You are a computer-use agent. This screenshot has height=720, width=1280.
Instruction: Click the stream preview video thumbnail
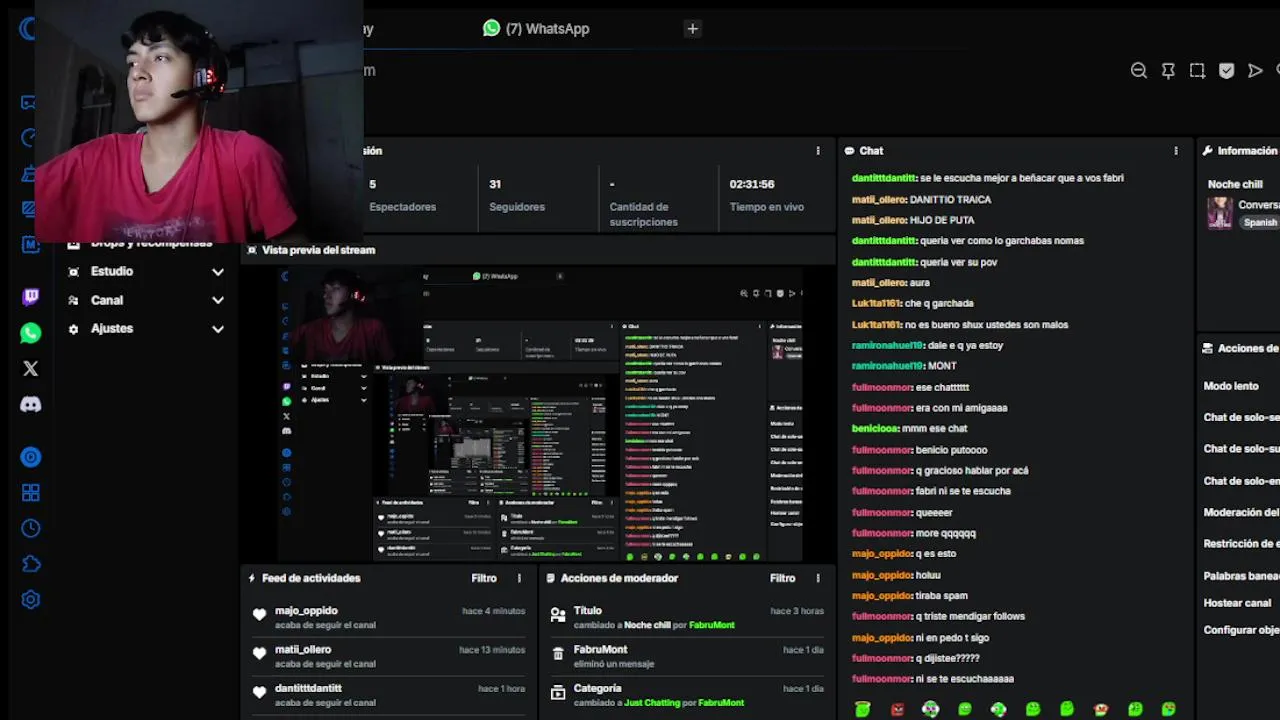click(x=540, y=413)
